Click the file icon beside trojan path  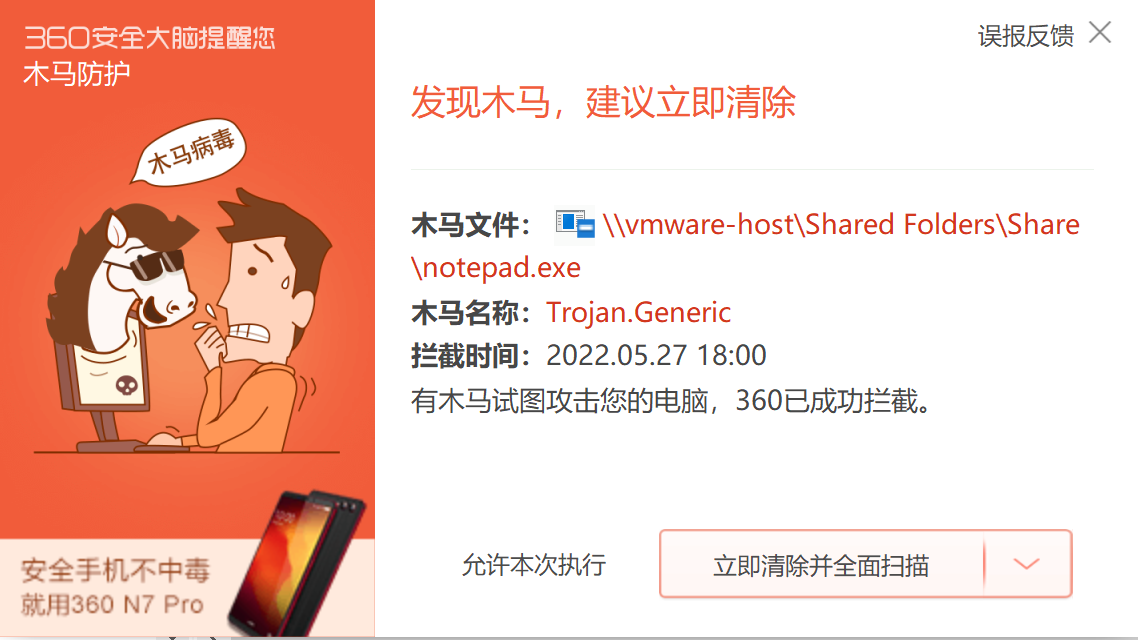coord(575,224)
